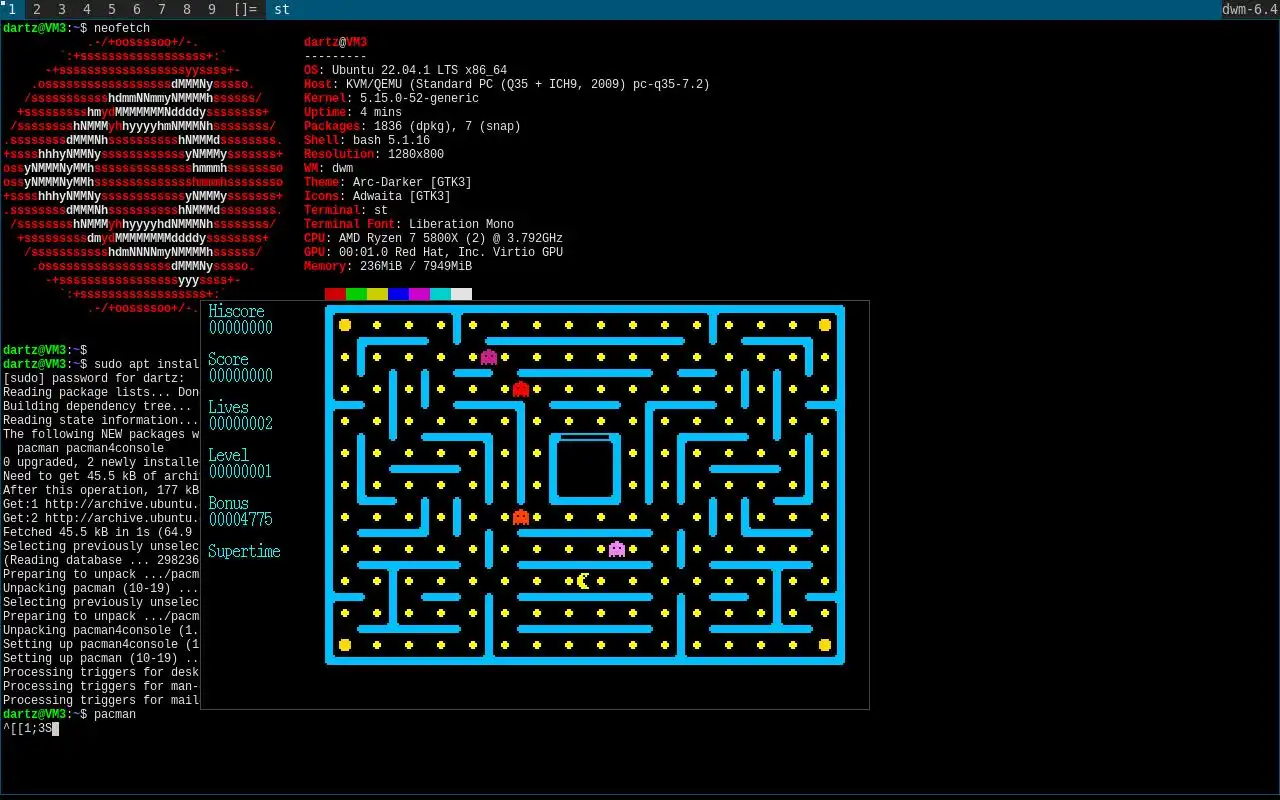Click the Hiscore label in Pac-Man
This screenshot has width=1280, height=800.
[x=236, y=311]
